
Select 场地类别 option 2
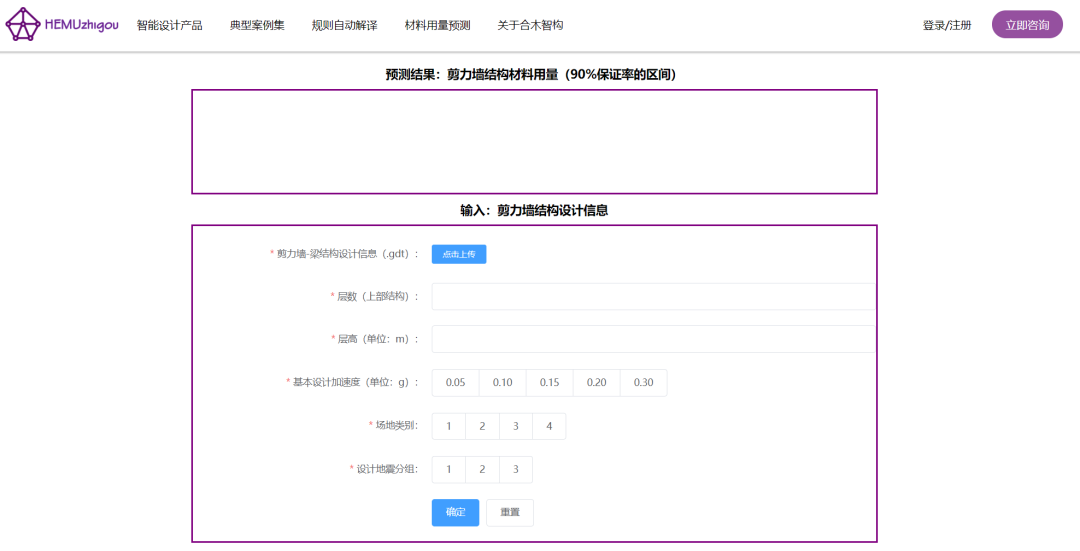482,426
